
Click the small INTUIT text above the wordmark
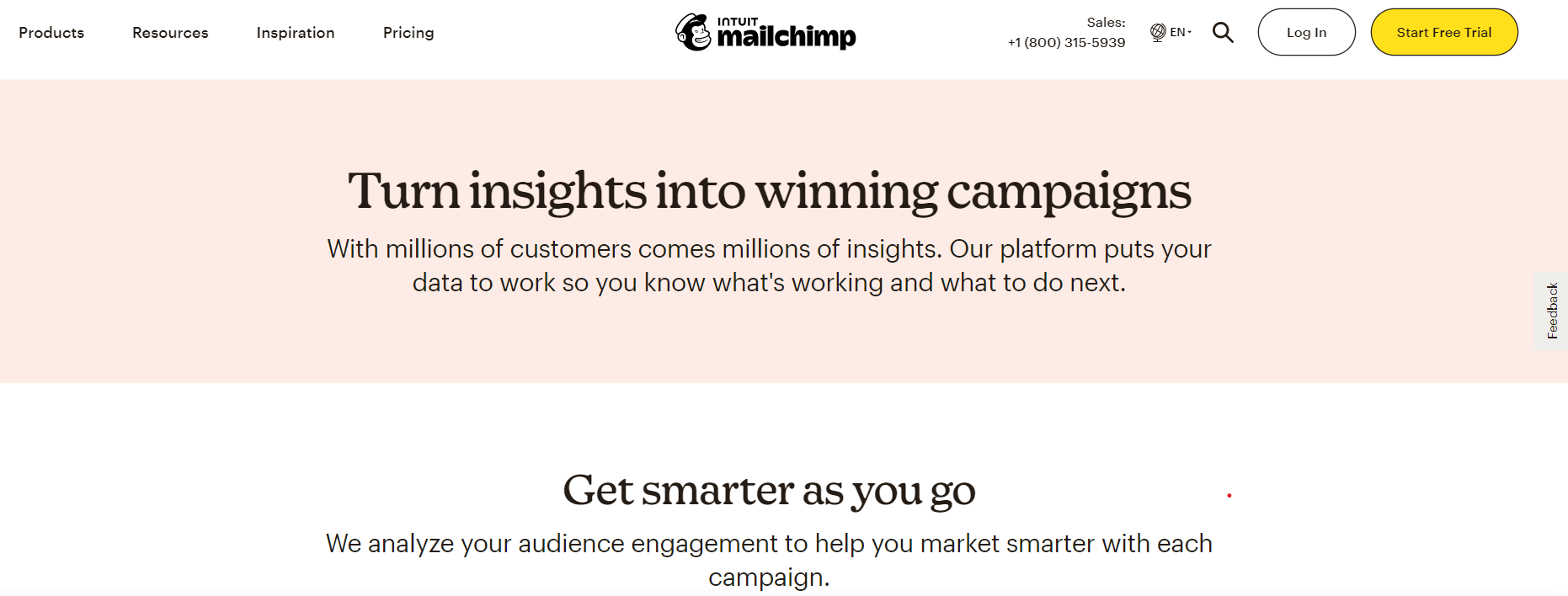coord(738,21)
